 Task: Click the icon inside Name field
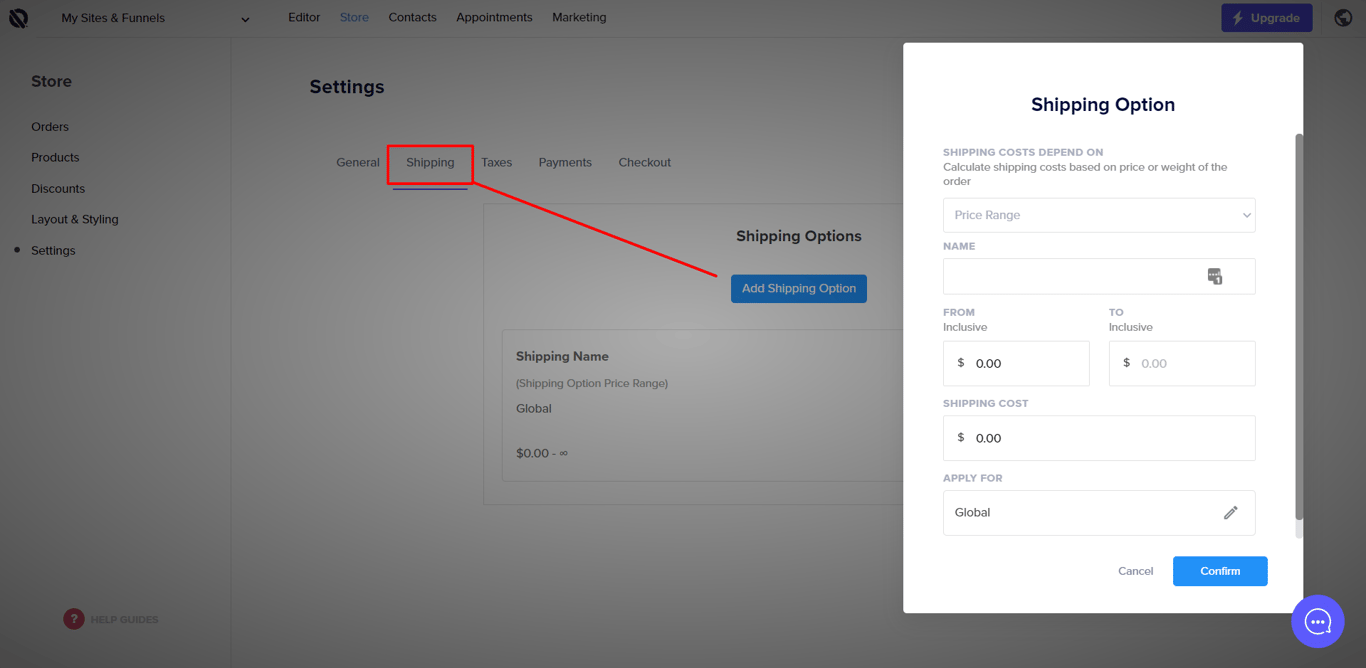click(x=1214, y=277)
